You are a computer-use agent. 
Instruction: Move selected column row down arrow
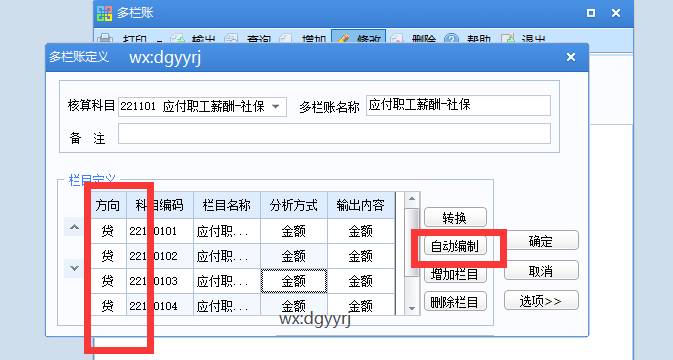pyautogui.click(x=74, y=269)
